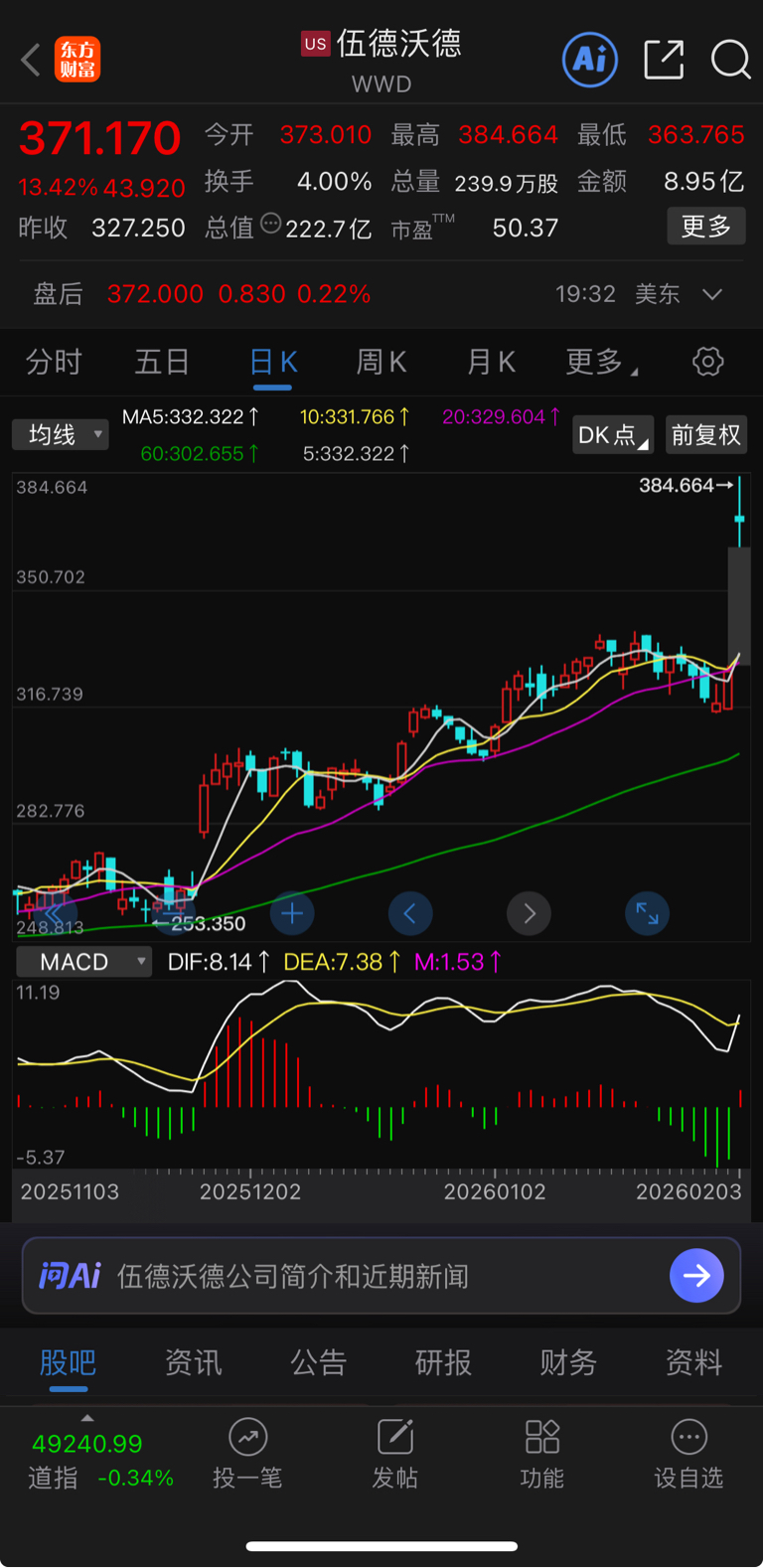Expand the 盘后 after-hours chevron
Image resolution: width=764 pixels, height=1568 pixels.
point(711,294)
